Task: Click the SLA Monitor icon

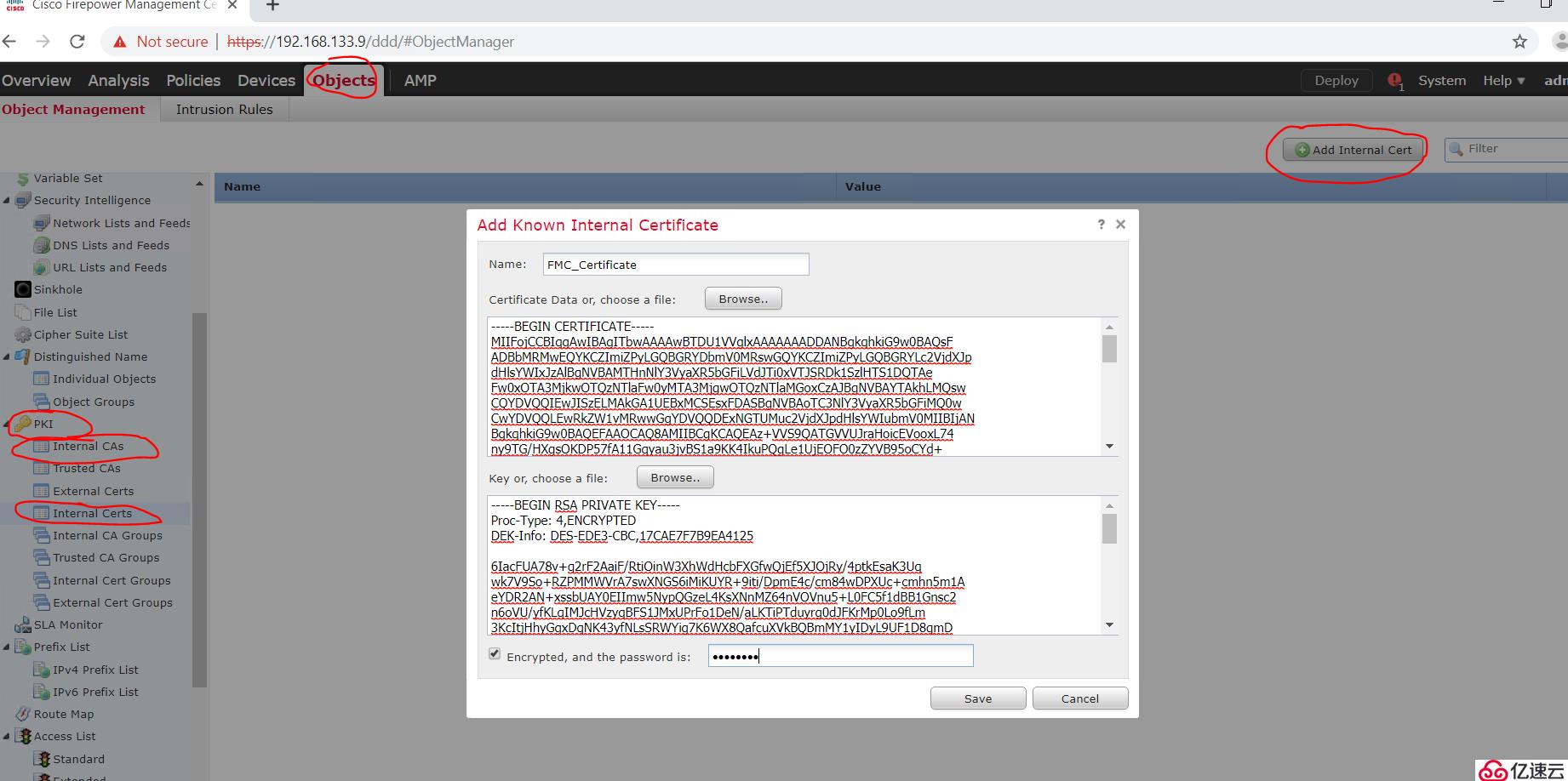Action: (x=23, y=625)
